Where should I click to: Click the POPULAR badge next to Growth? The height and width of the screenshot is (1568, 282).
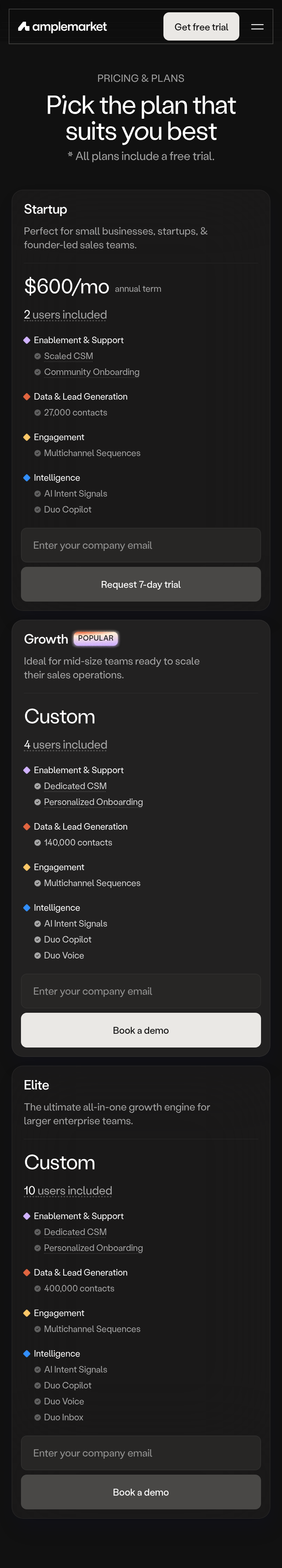click(95, 638)
